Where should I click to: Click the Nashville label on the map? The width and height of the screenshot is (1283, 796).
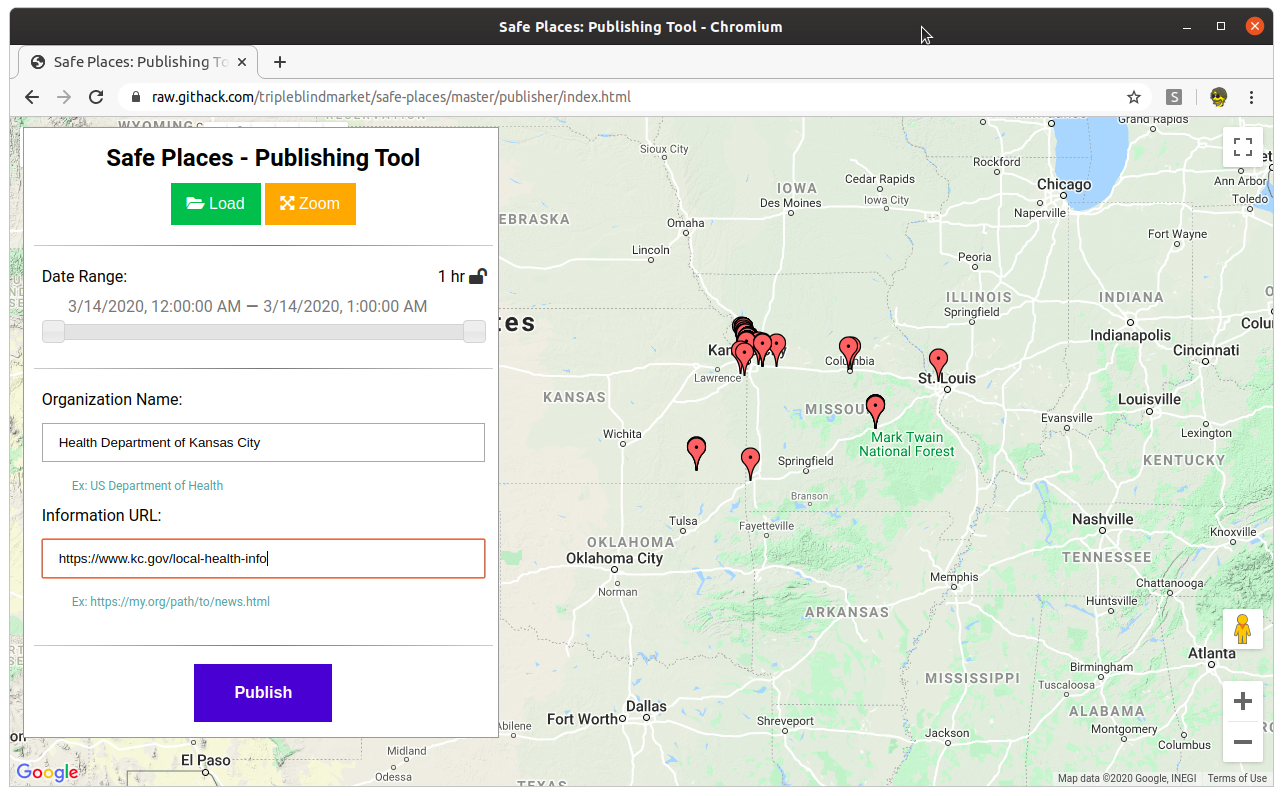pos(1103,519)
